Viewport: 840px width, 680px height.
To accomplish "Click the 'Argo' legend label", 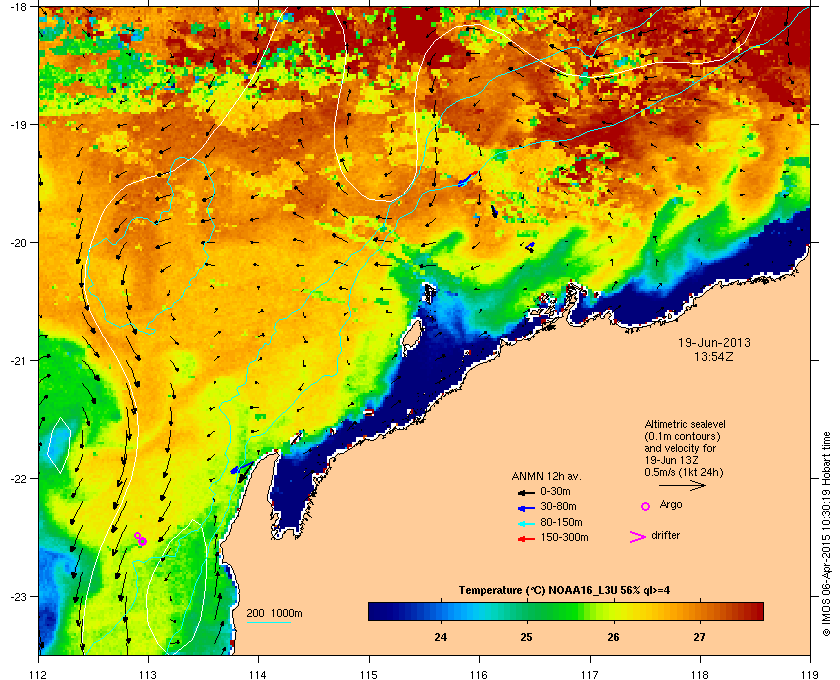I will tap(671, 504).
